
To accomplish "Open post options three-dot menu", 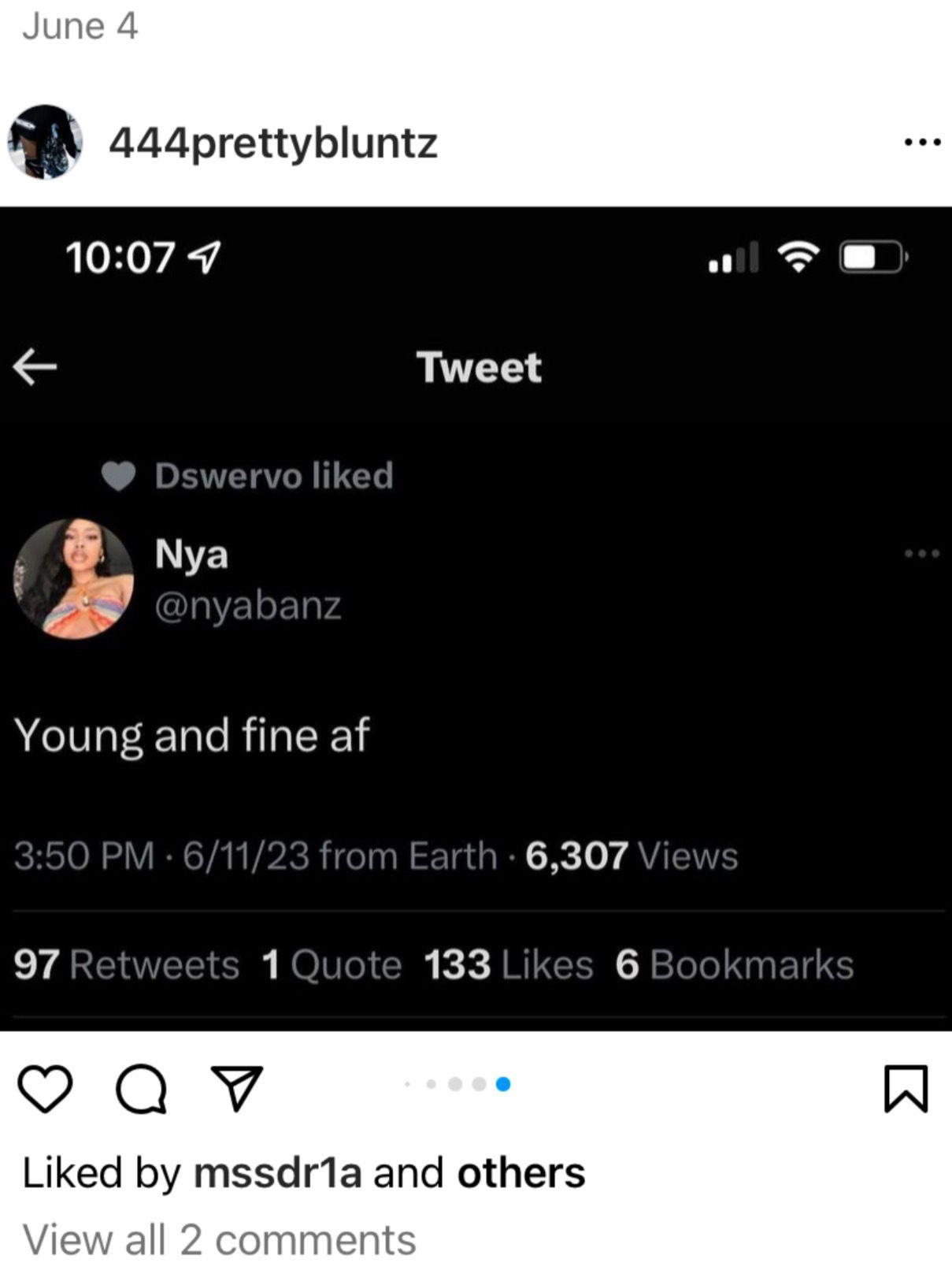I will (922, 143).
